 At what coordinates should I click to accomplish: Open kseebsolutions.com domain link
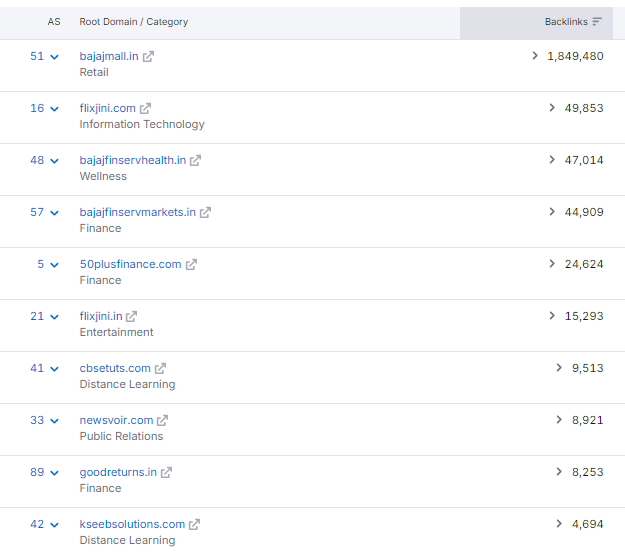coord(132,524)
